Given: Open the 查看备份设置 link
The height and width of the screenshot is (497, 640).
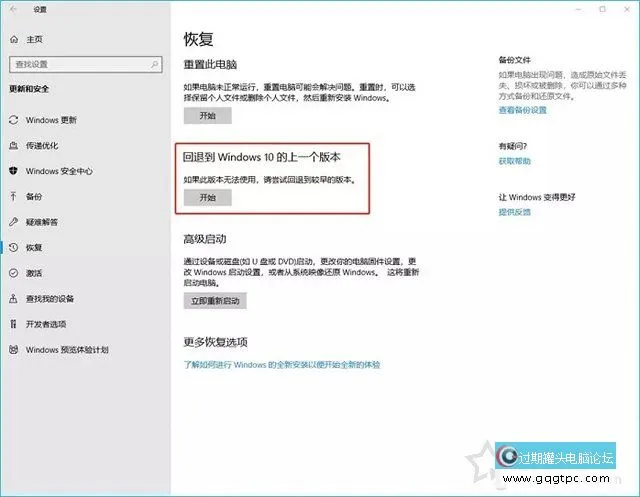Looking at the screenshot, I should tap(522, 110).
